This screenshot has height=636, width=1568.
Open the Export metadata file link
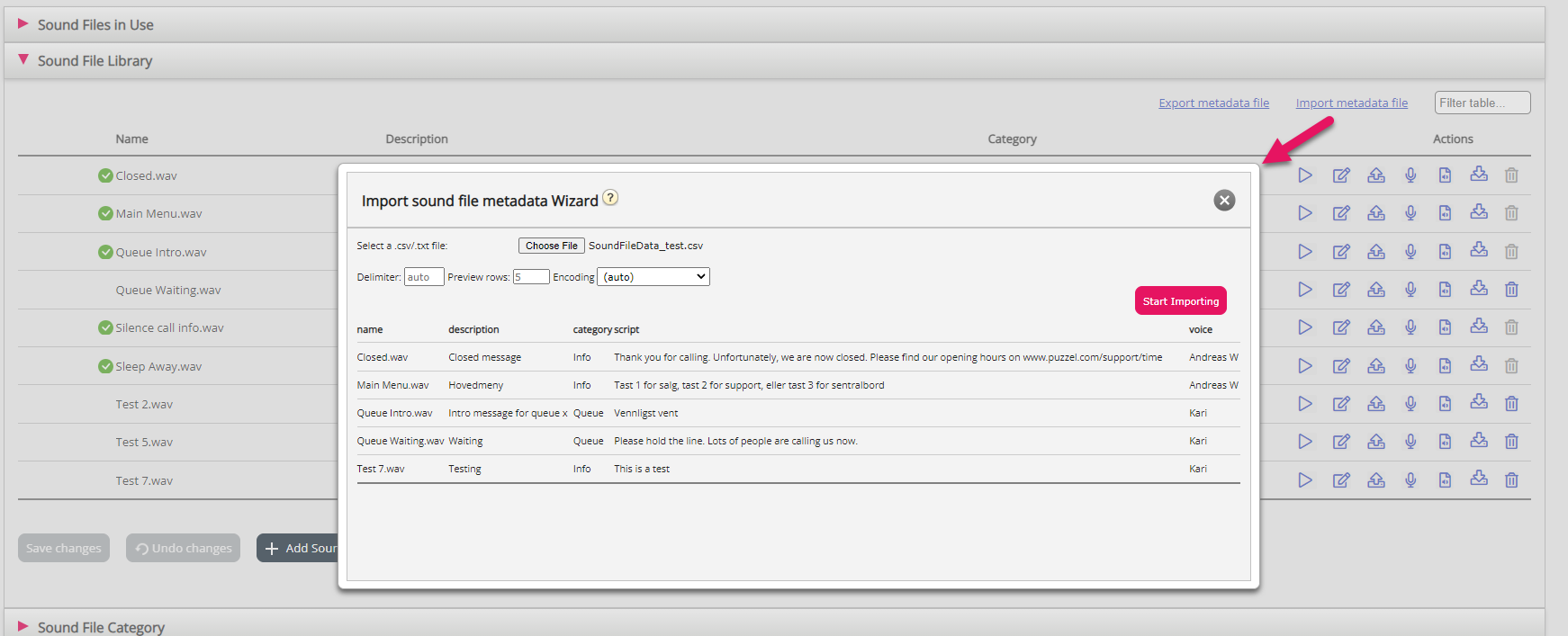pyautogui.click(x=1213, y=103)
